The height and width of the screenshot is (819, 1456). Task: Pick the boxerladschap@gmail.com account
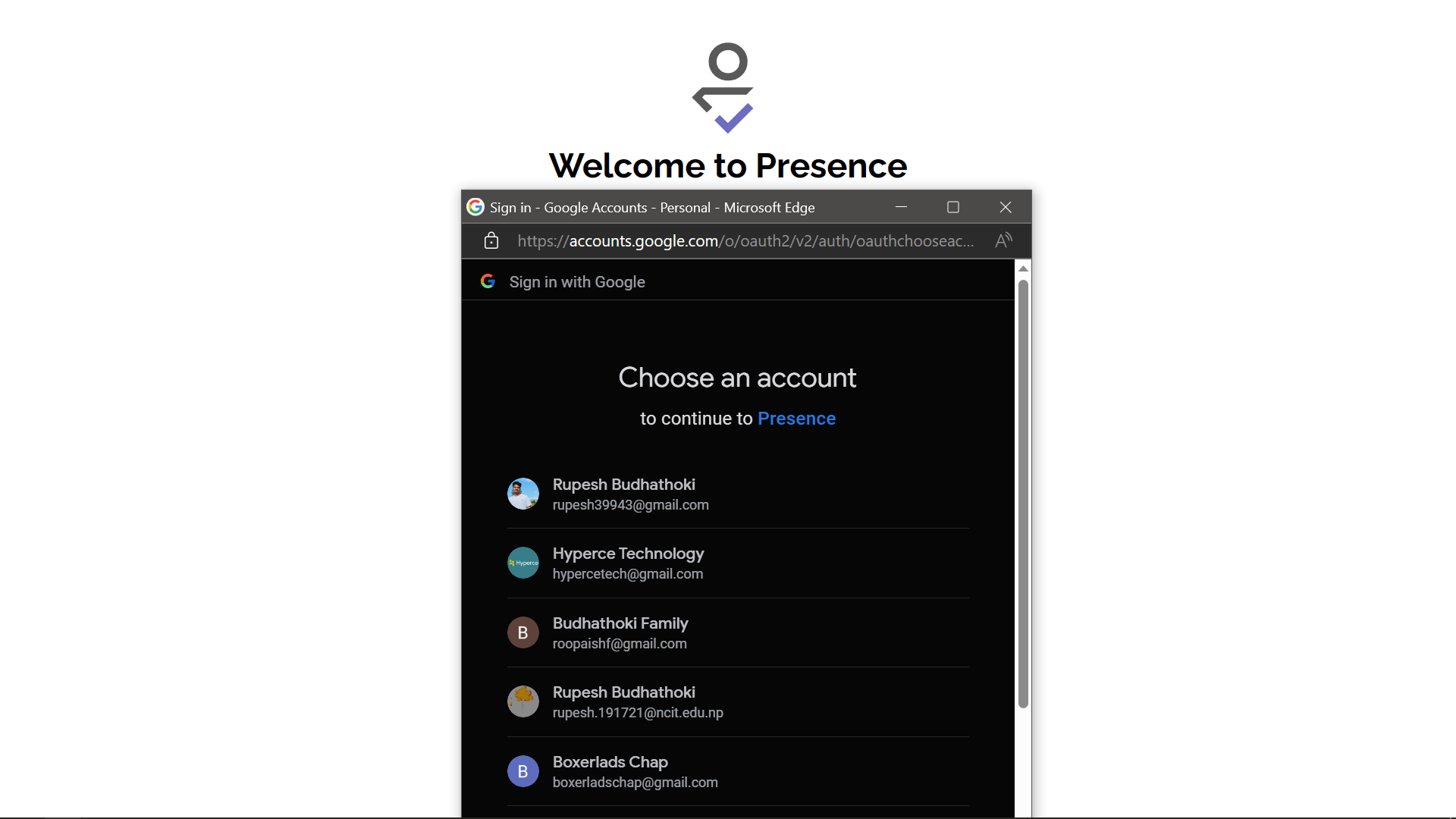738,771
